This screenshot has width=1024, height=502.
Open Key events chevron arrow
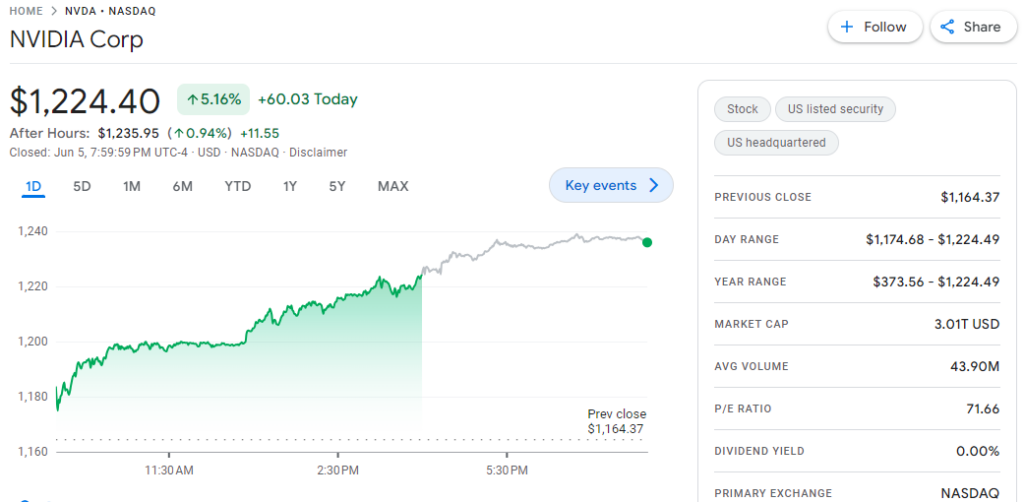[x=654, y=185]
